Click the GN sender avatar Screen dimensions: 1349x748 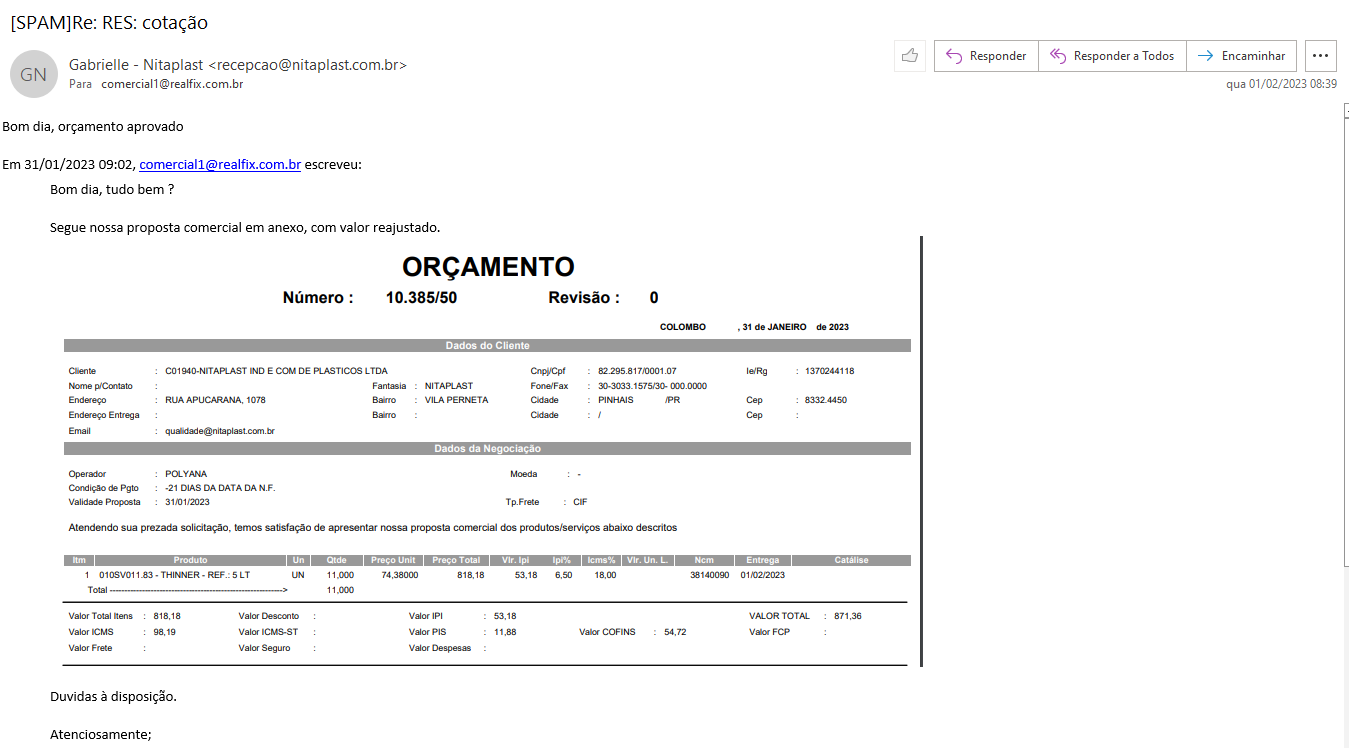(33, 74)
